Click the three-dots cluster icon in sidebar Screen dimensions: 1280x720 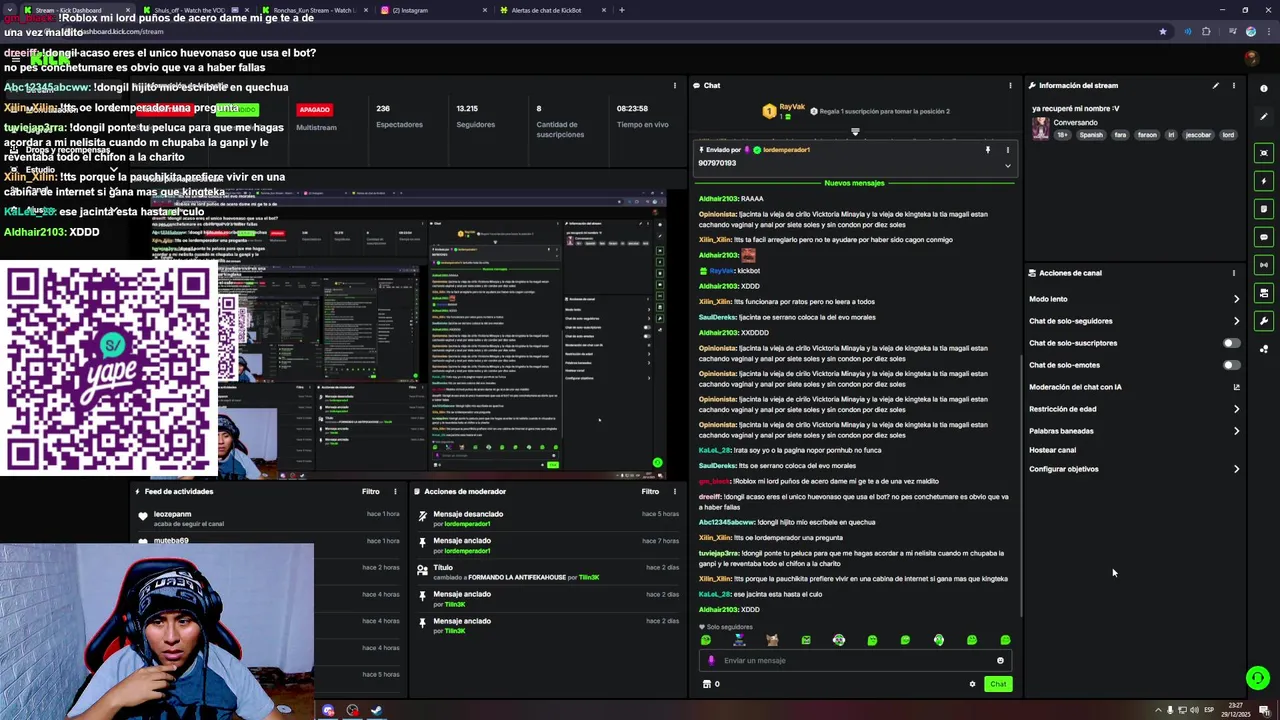click(1264, 349)
